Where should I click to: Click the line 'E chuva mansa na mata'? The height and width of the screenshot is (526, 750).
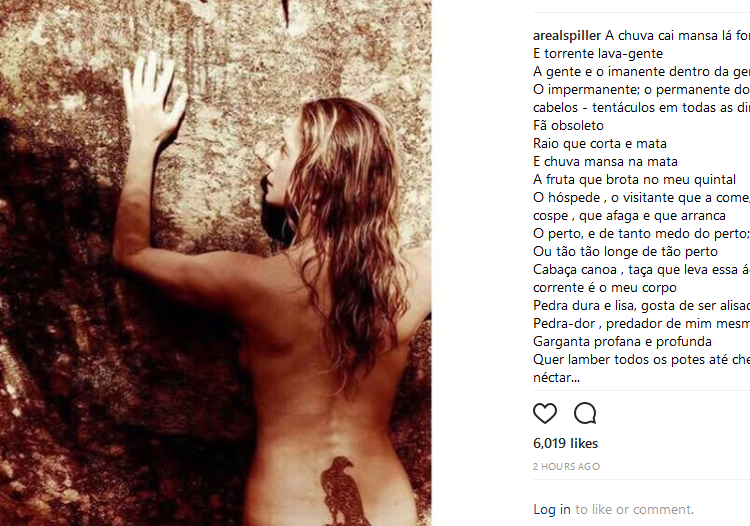605,162
